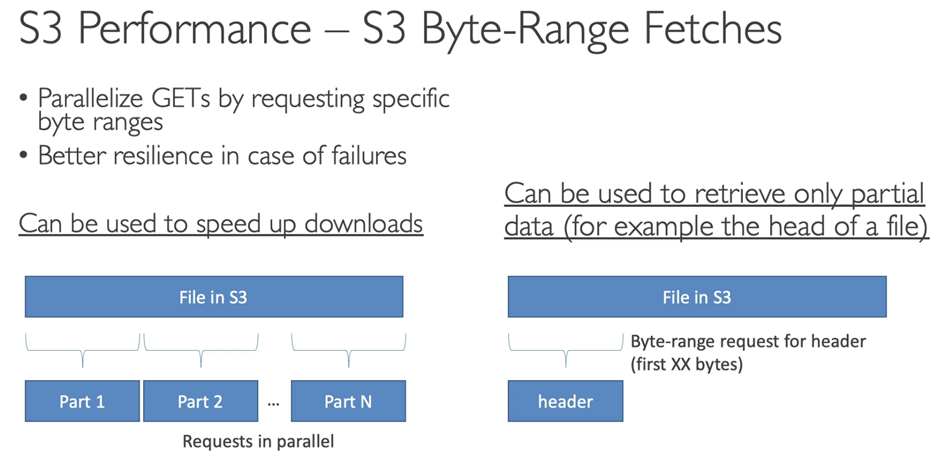The width and height of the screenshot is (937, 463).
Task: Select the Part 2 block
Action: [200, 401]
